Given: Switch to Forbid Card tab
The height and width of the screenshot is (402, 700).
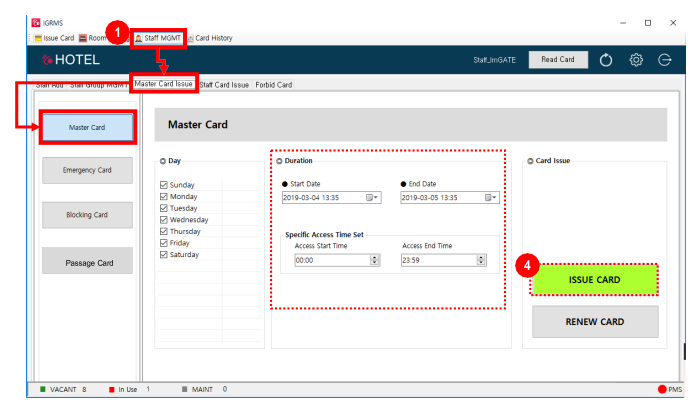Looking at the screenshot, I should tap(274, 85).
